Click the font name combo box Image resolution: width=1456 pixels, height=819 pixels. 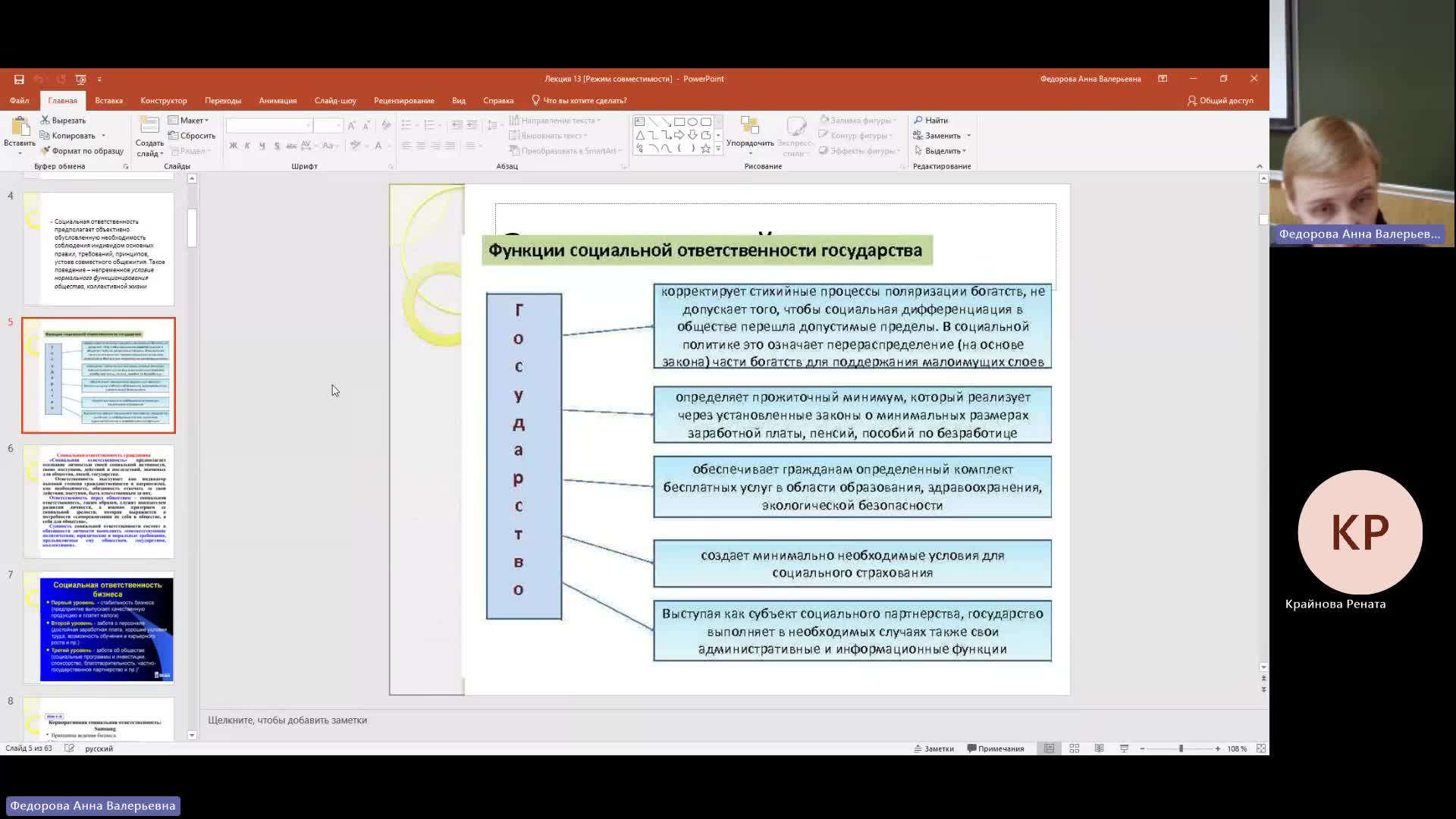pyautogui.click(x=269, y=125)
